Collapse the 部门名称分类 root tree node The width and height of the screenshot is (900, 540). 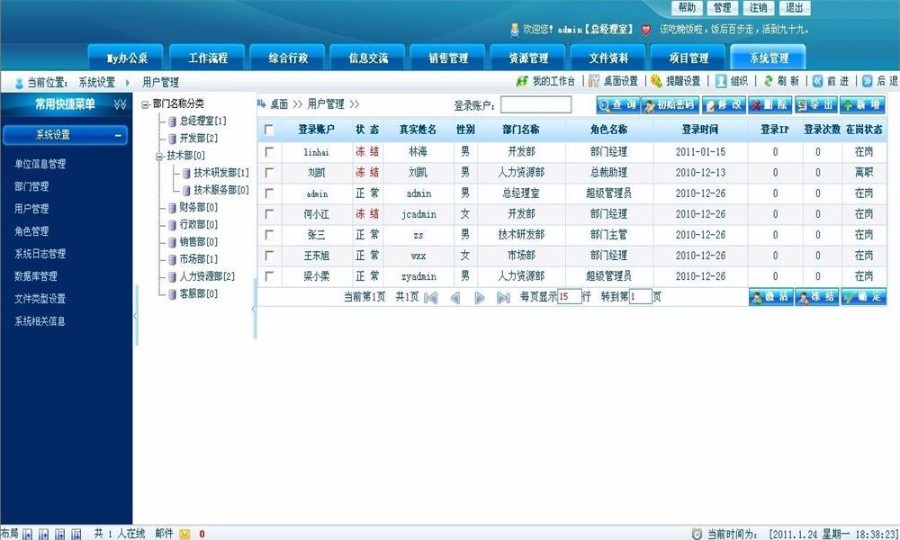146,104
